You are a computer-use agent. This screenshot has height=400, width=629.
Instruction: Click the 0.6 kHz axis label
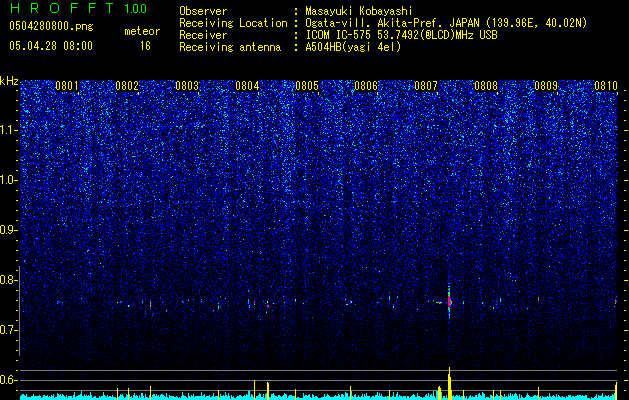(9, 380)
